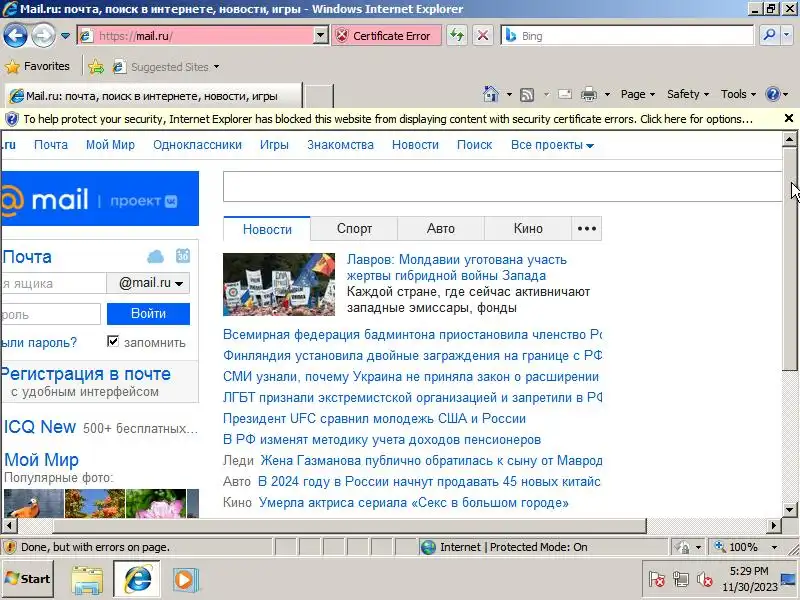Open the Лавров Молдавии news thumbnail

pyautogui.click(x=279, y=284)
